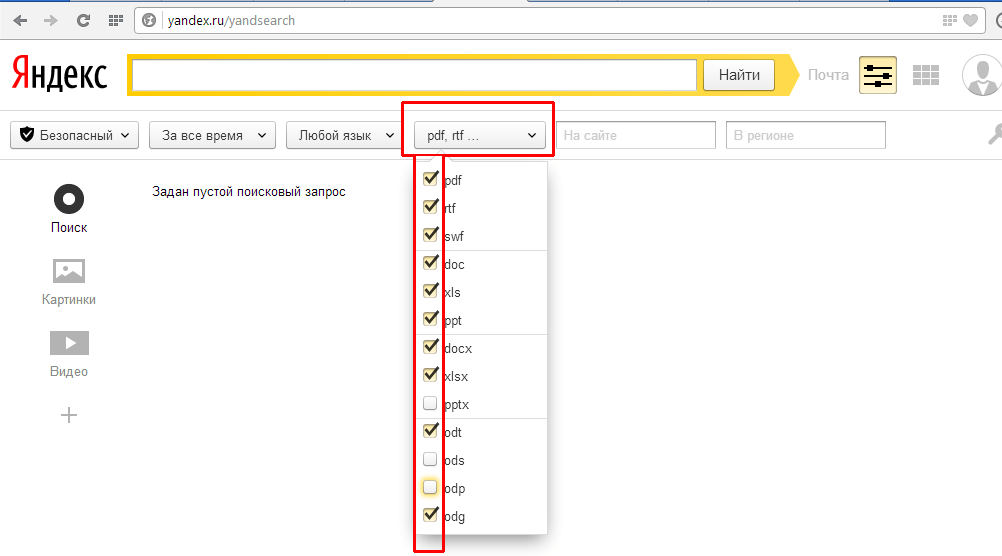Open the Любой язык dropdown
This screenshot has width=1002, height=556.
click(x=345, y=135)
